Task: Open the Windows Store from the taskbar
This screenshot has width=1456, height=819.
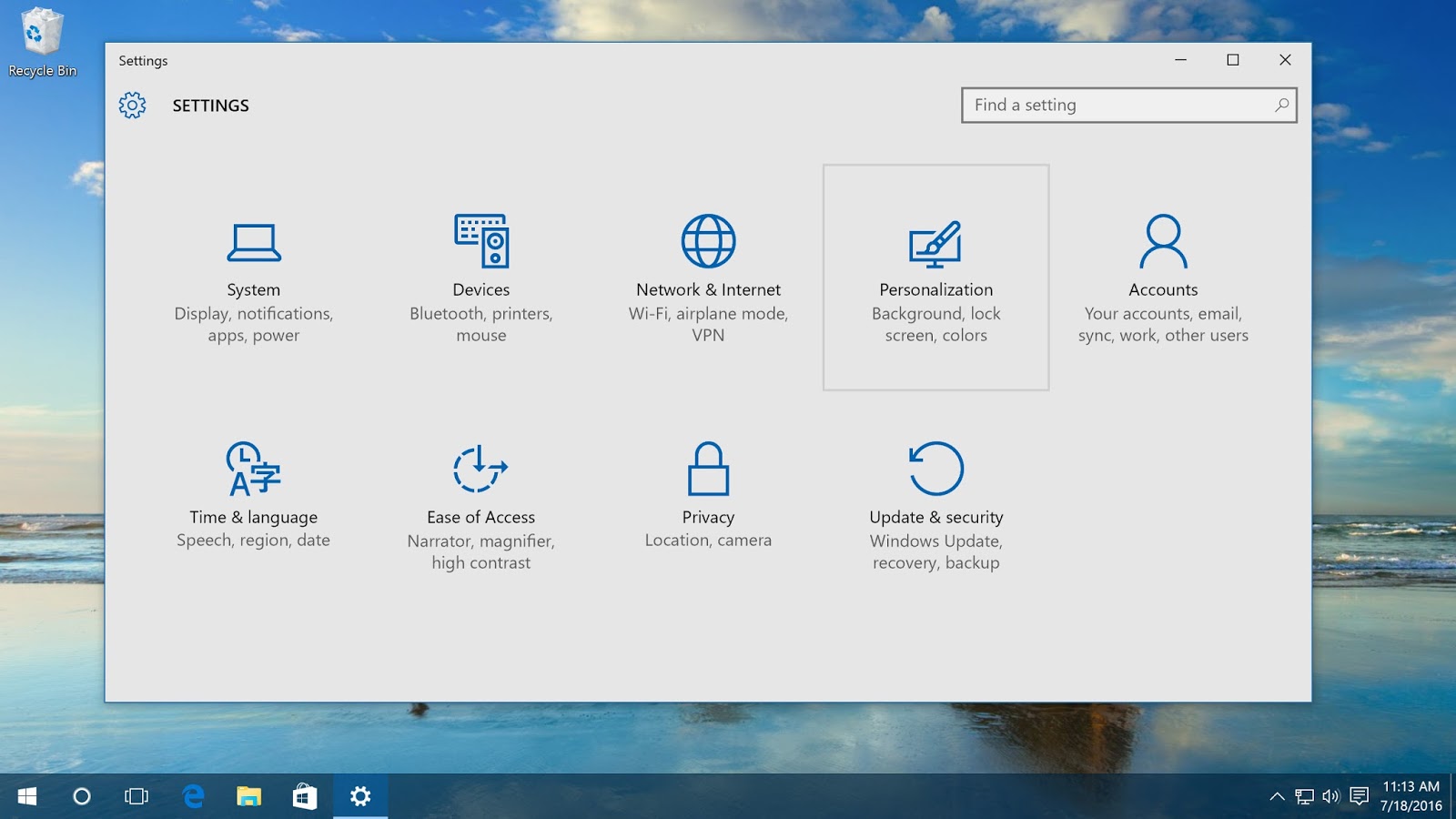Action: tap(305, 795)
